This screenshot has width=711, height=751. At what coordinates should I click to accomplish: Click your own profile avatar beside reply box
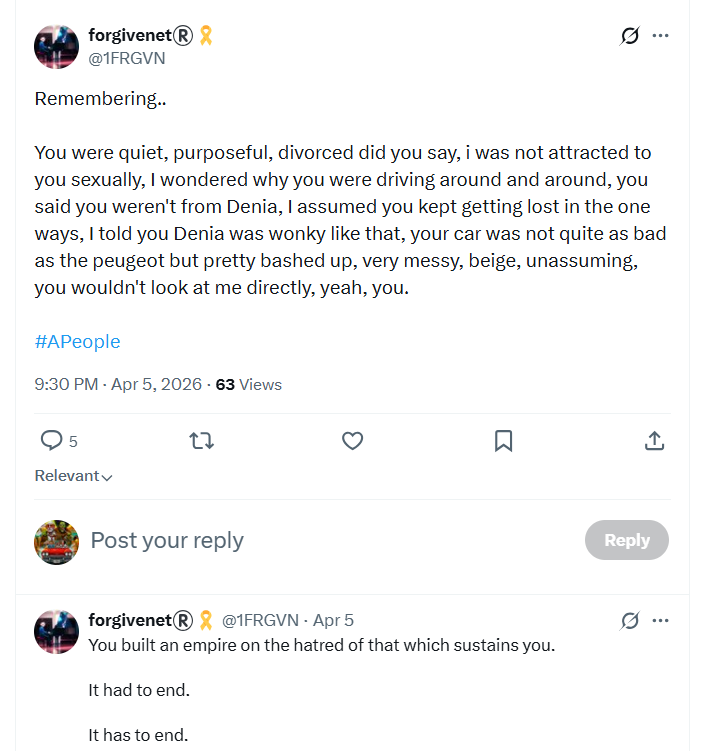(57, 542)
